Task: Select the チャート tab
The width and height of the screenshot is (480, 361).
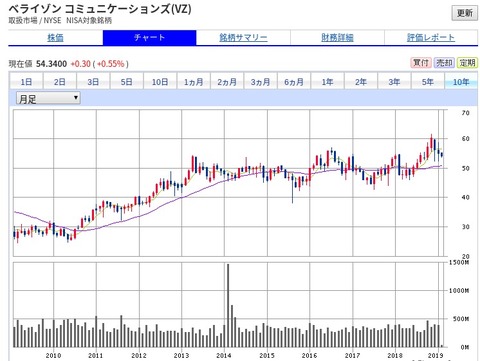Action: (x=149, y=37)
